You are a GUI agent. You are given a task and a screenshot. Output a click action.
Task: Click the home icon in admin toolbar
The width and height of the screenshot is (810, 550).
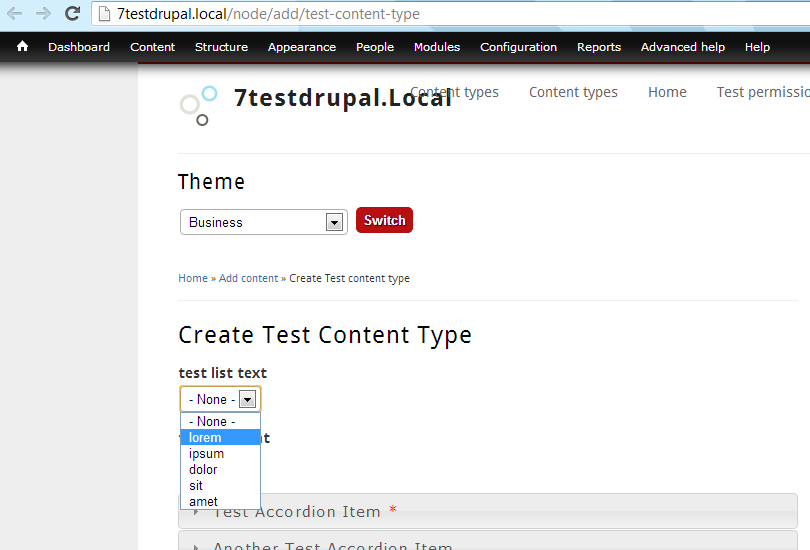click(x=22, y=47)
